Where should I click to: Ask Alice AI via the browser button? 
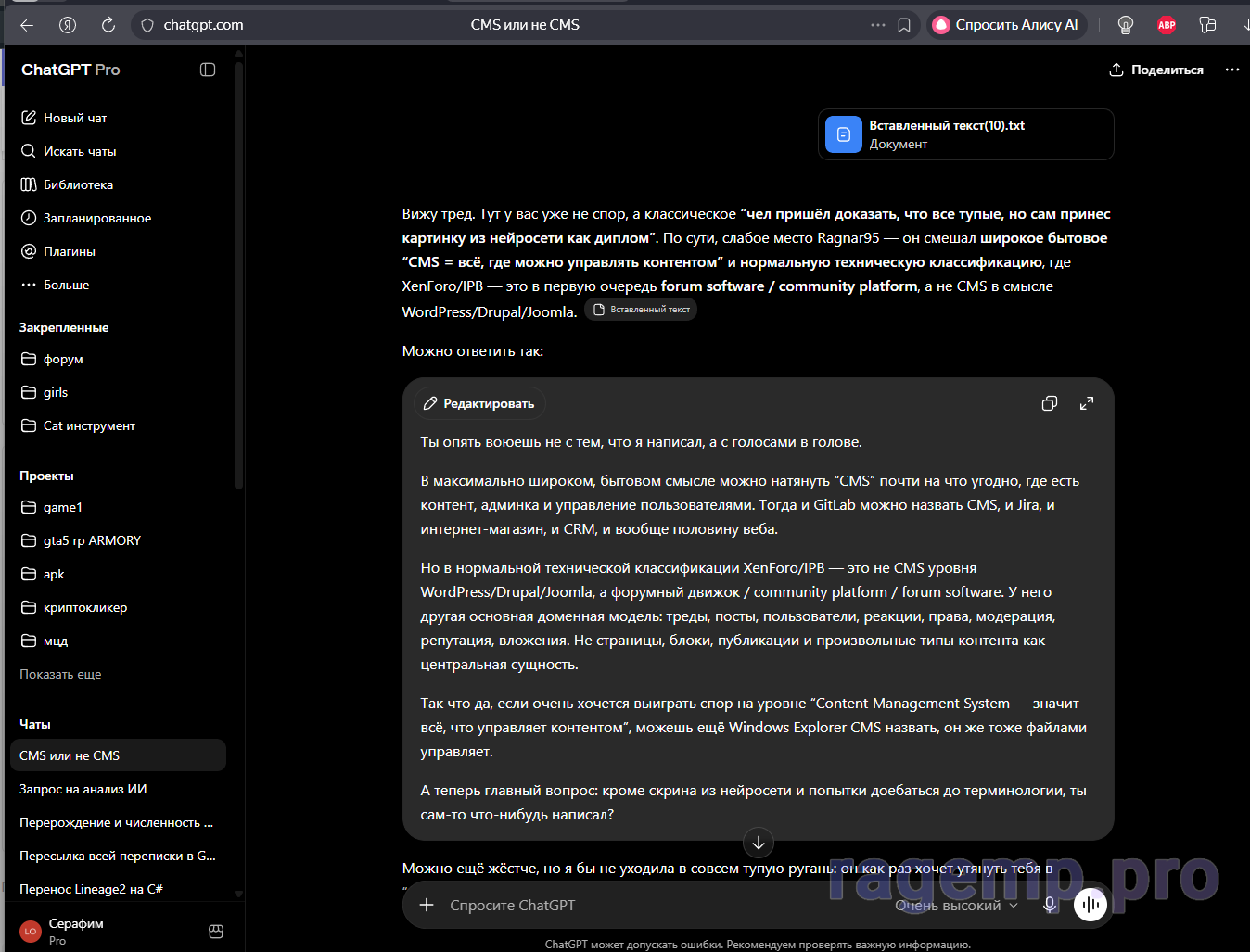[x=1007, y=25]
